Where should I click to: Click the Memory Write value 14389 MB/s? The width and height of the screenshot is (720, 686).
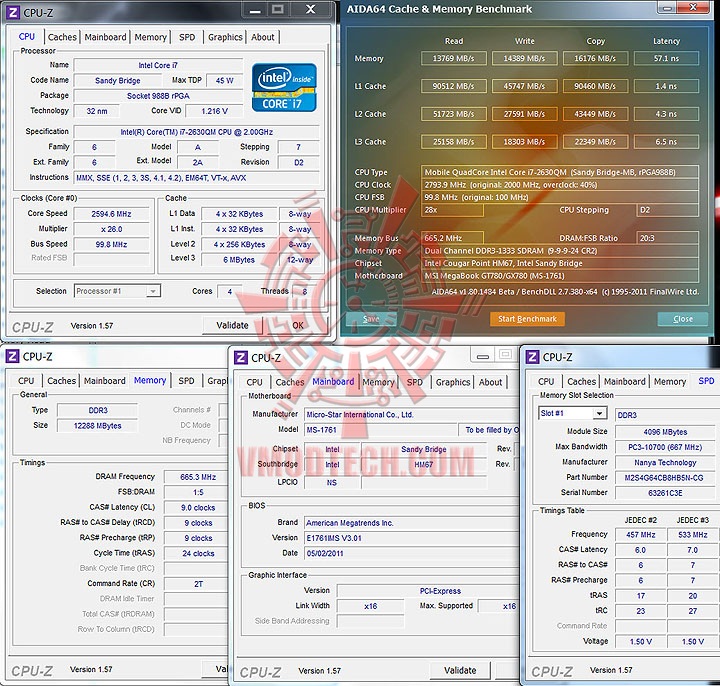click(x=524, y=58)
